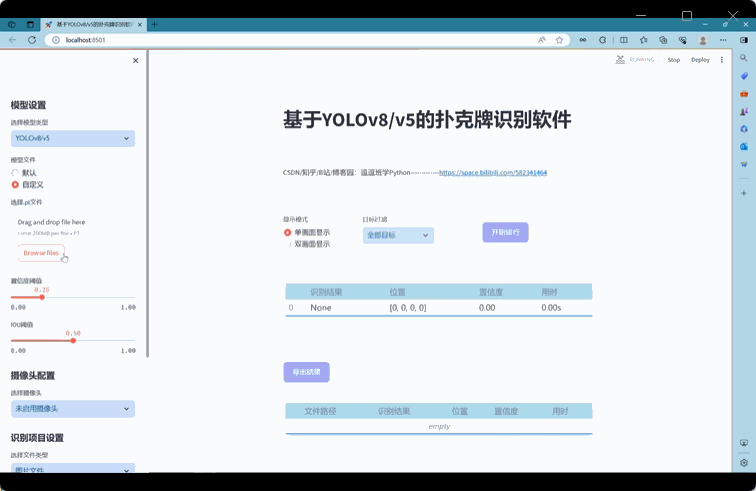Open the tab actions menu icon

(30, 24)
